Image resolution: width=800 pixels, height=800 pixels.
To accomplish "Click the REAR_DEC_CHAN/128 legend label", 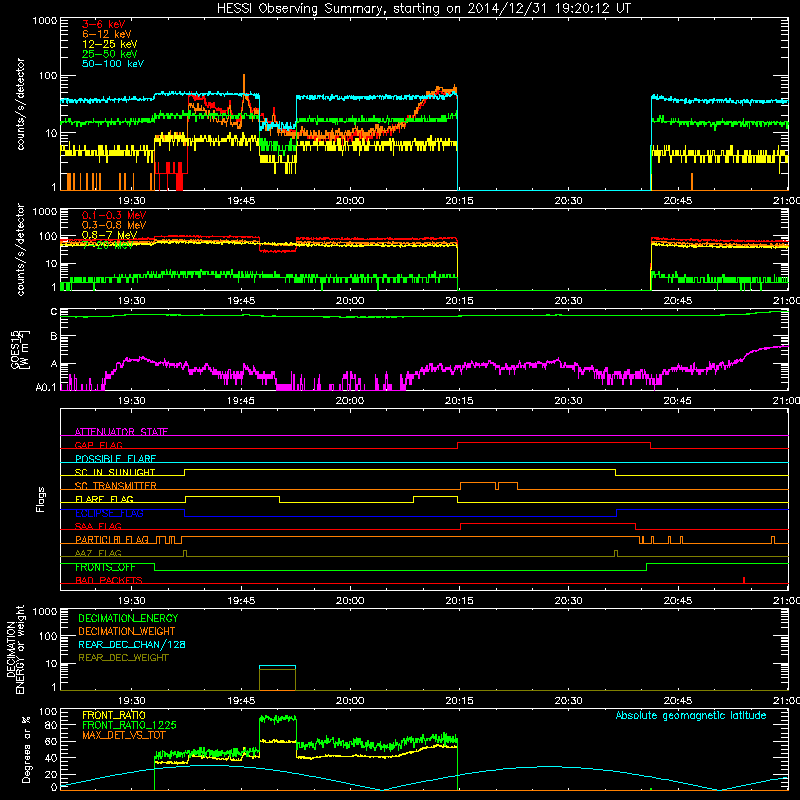I will click(132, 644).
